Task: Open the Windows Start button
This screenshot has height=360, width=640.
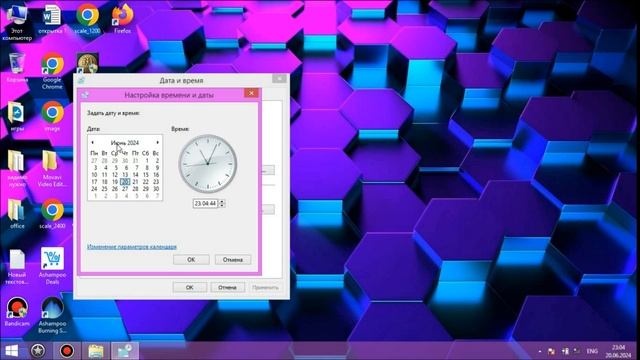Action: pyautogui.click(x=11, y=351)
